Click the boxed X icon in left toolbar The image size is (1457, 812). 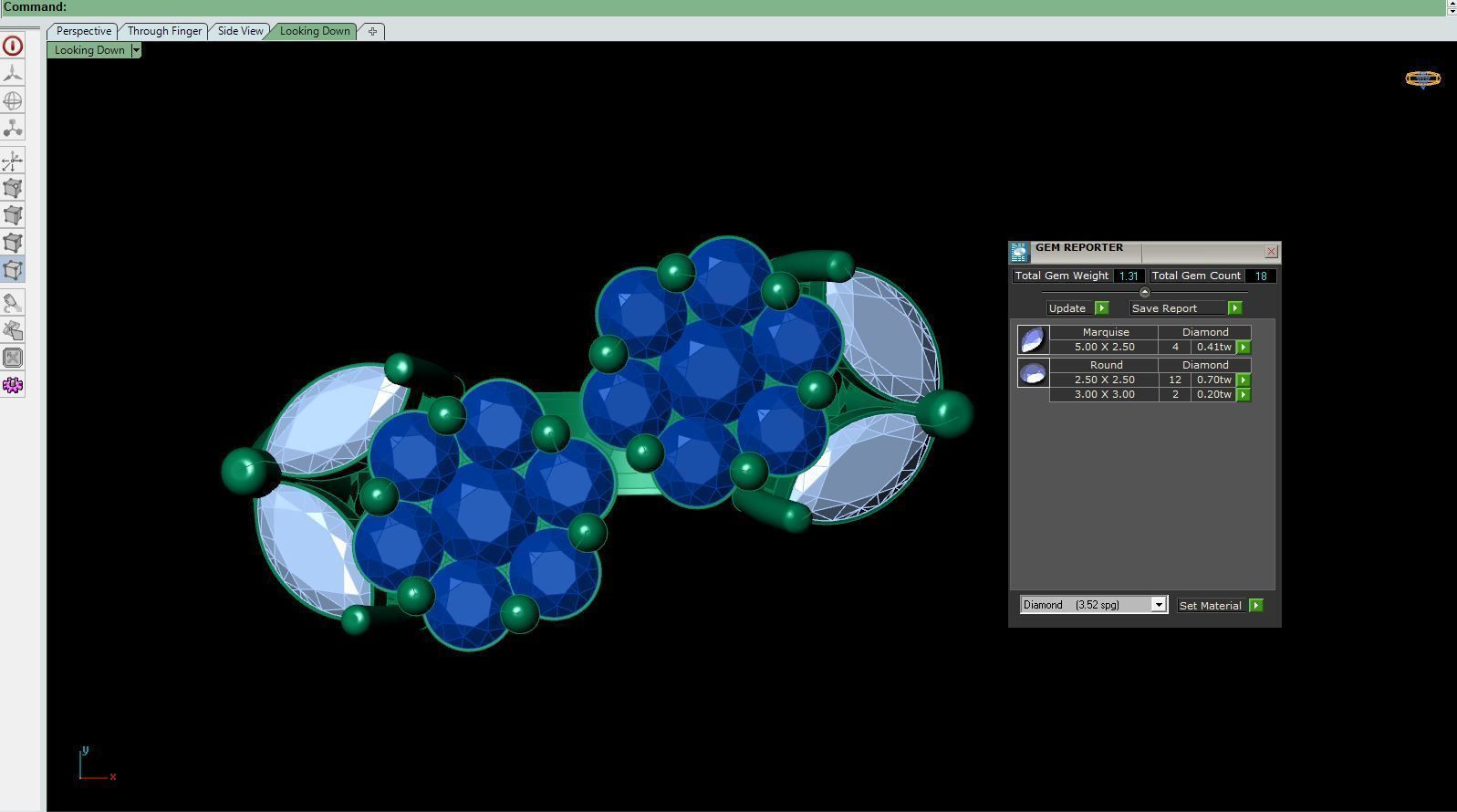click(13, 358)
